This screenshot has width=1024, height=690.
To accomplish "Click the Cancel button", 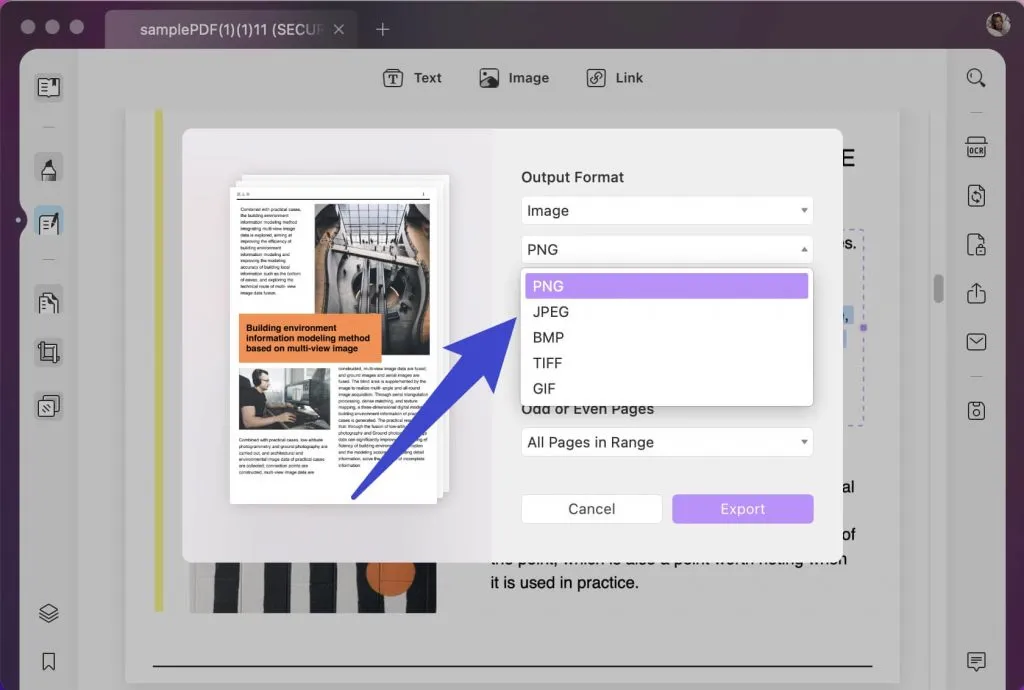I will coord(592,509).
